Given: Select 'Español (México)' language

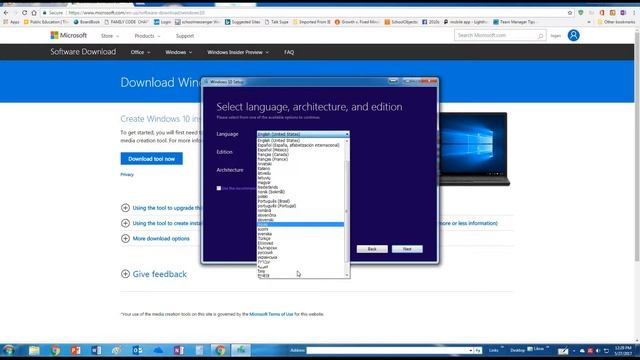Looking at the screenshot, I should [300, 150].
